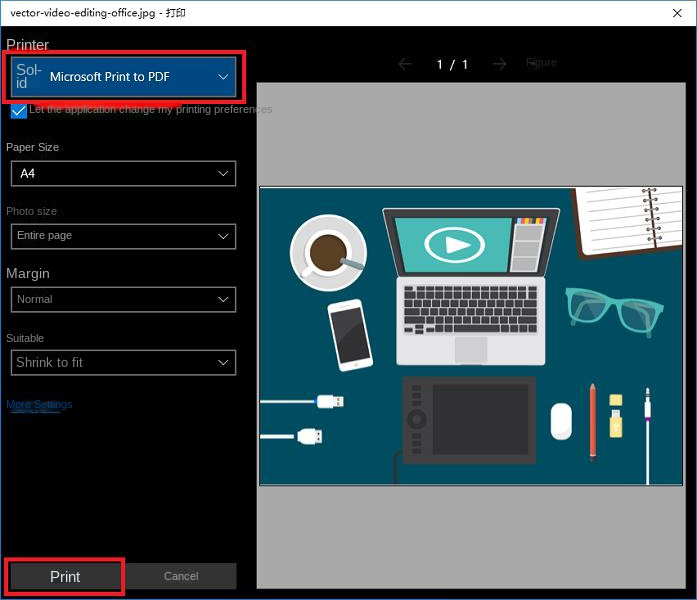The width and height of the screenshot is (697, 600).
Task: Click the white smartphone in the preview image
Action: click(x=349, y=335)
